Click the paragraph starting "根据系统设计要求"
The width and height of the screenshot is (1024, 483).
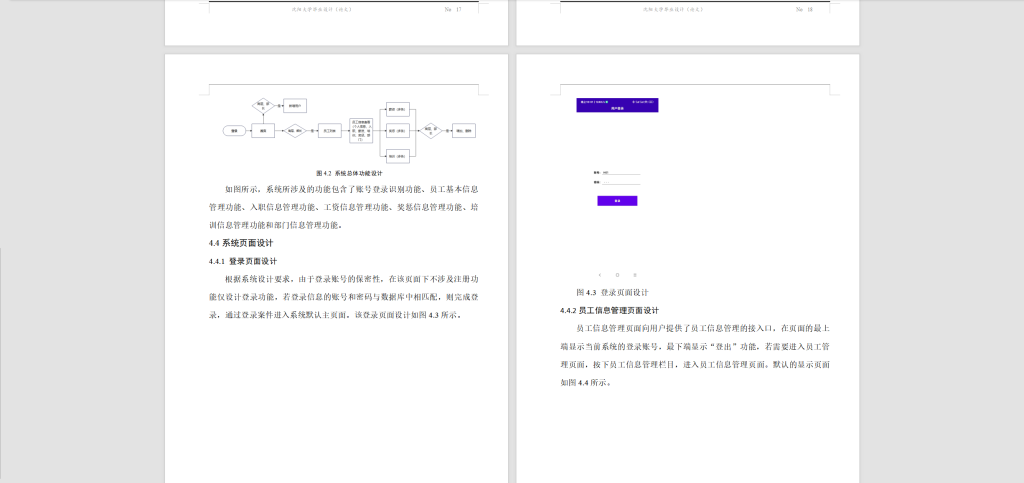click(x=344, y=297)
